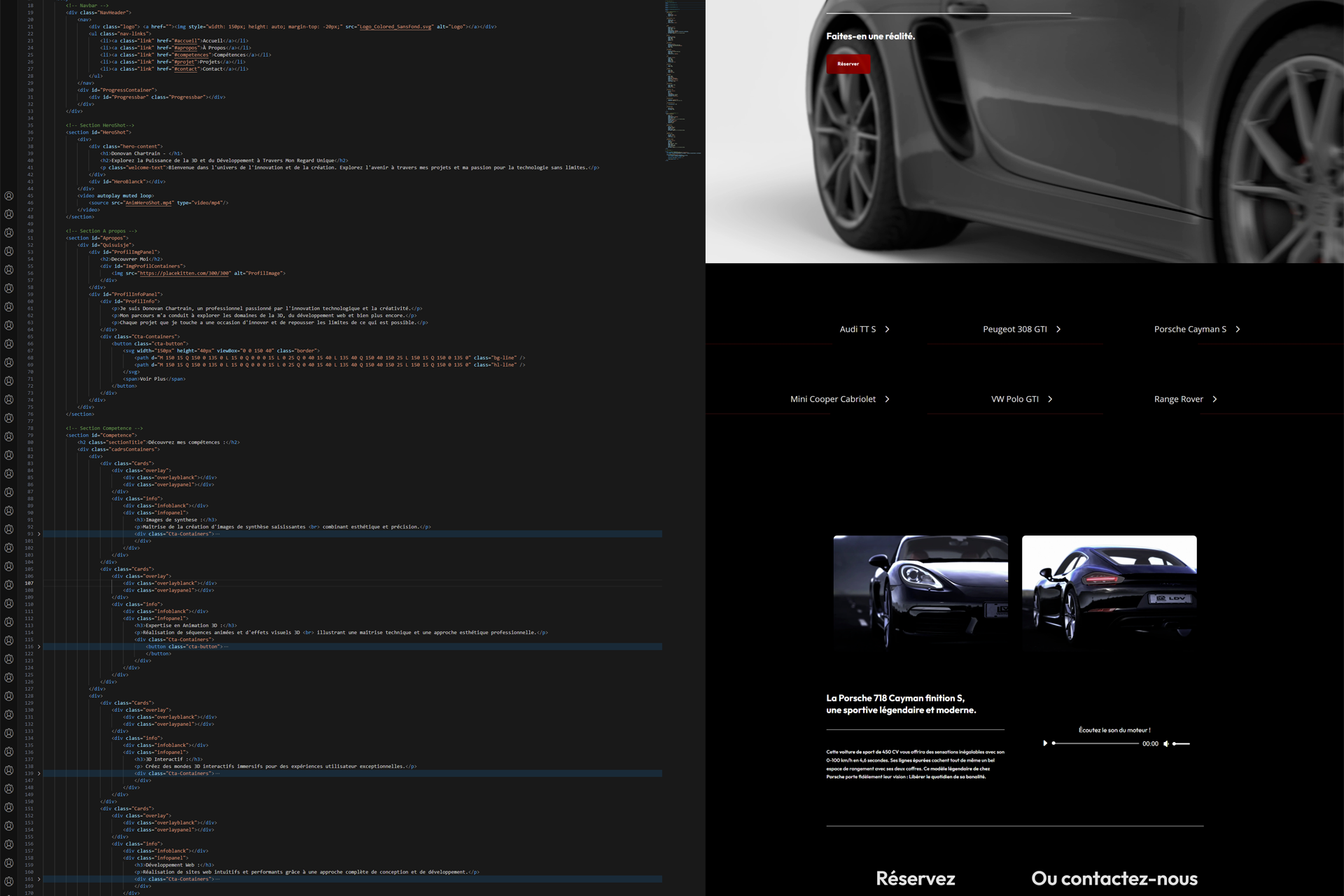Click the "Section A propos" comment line
The width and height of the screenshot is (1344, 896).
[101, 231]
